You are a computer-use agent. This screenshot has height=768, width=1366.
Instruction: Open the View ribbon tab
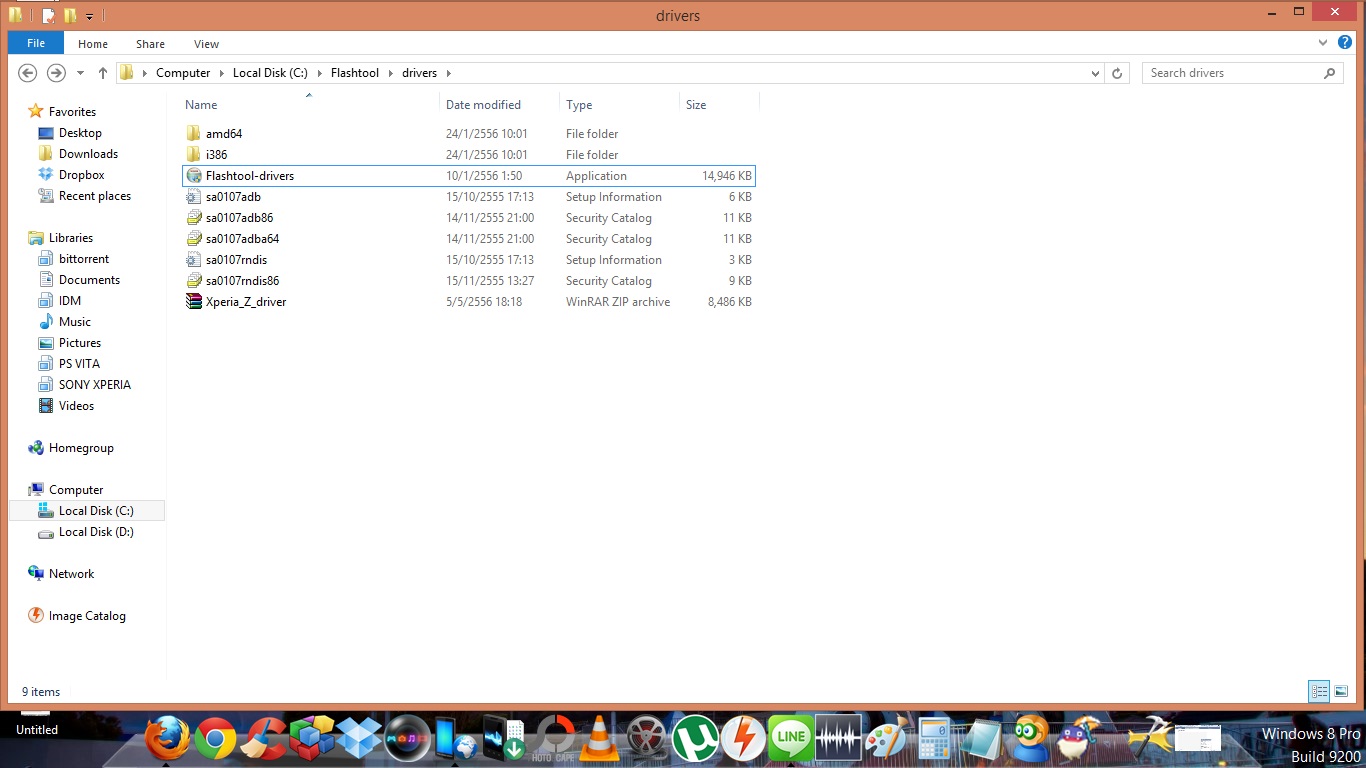point(207,44)
